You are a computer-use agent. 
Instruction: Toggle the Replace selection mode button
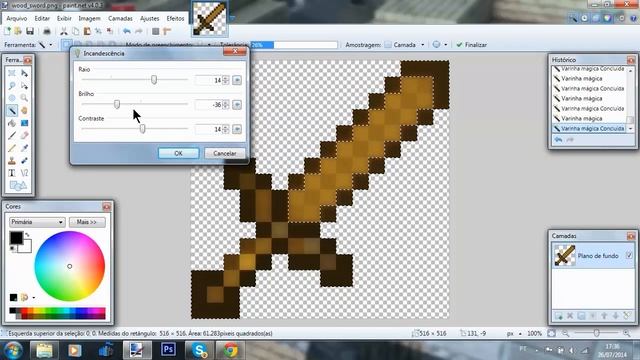click(67, 44)
